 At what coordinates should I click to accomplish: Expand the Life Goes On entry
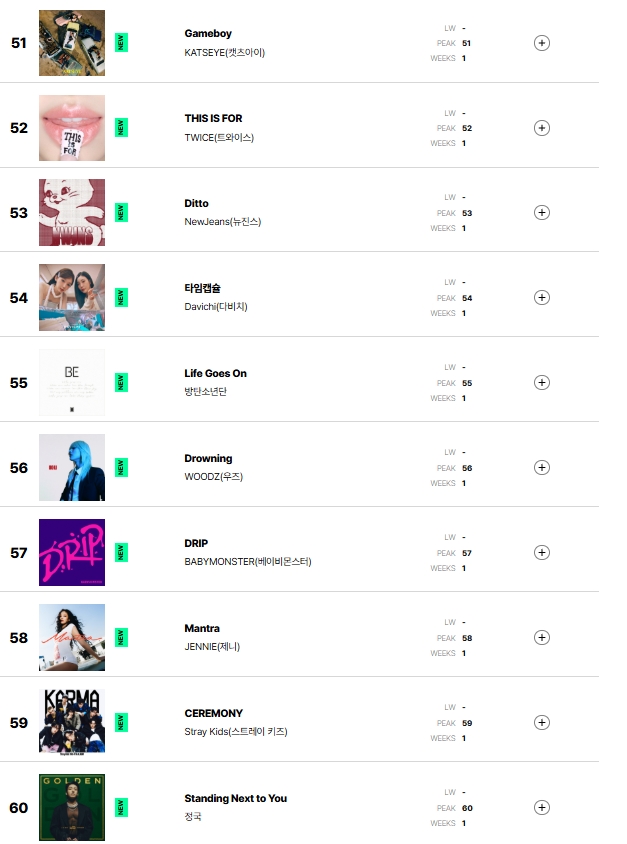click(x=541, y=383)
